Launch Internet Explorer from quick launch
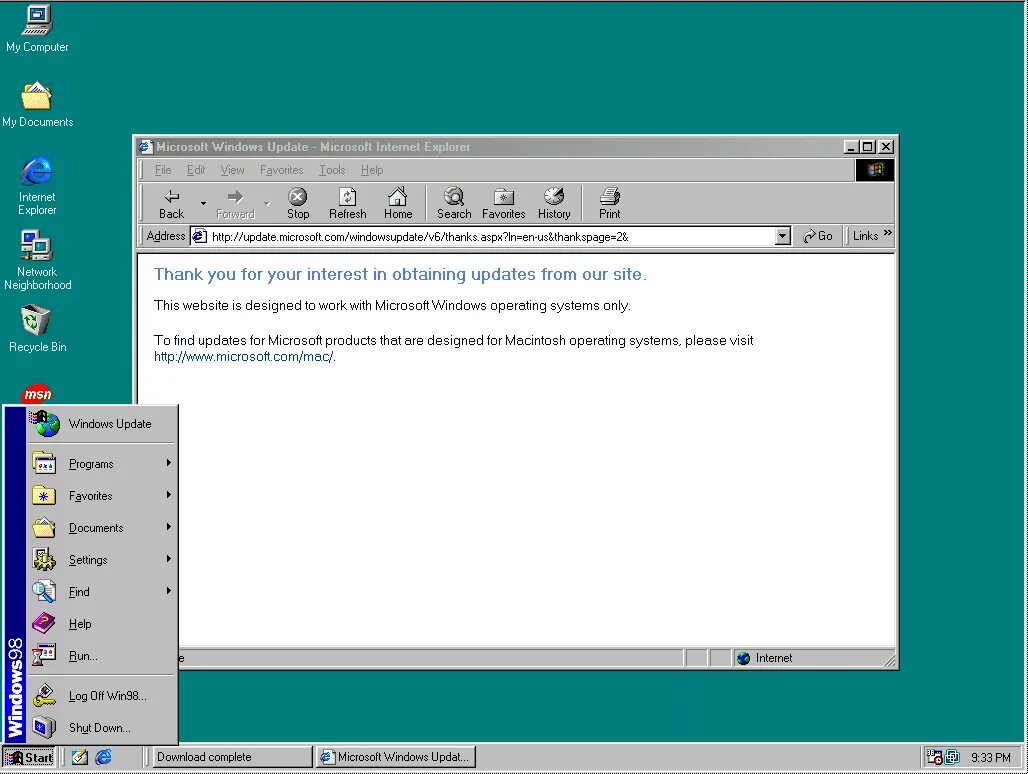Image resolution: width=1028 pixels, height=774 pixels. (x=103, y=757)
